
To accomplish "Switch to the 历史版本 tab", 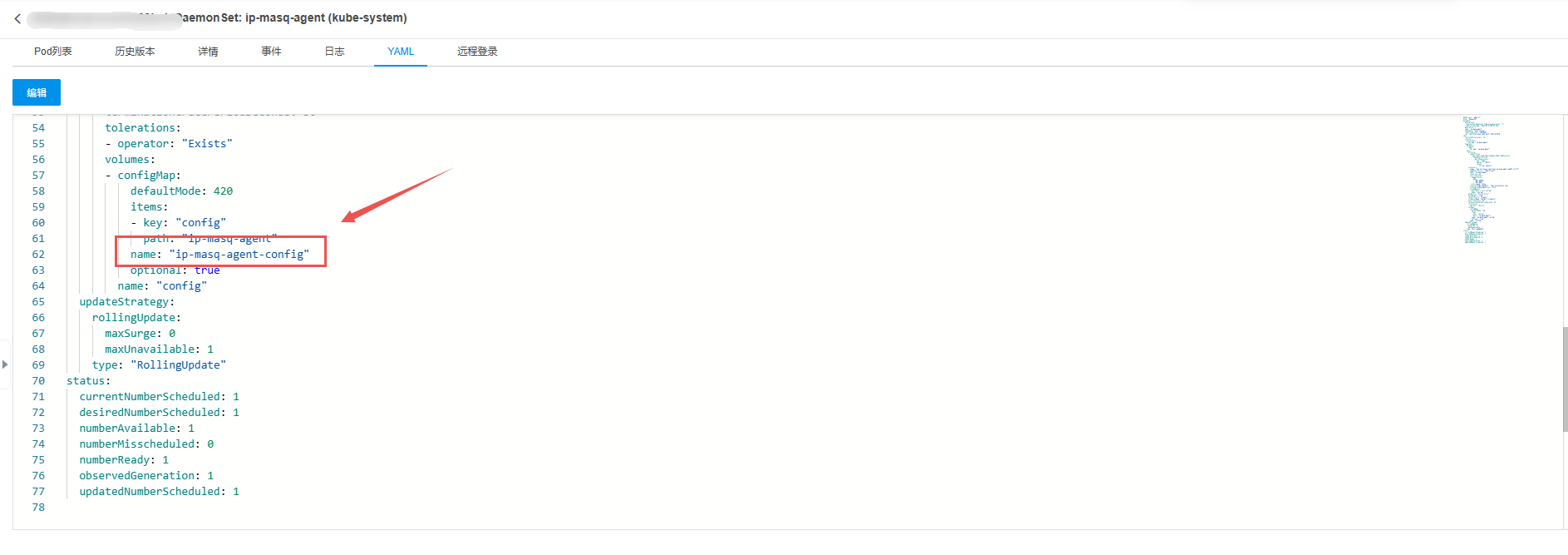I will (x=135, y=52).
